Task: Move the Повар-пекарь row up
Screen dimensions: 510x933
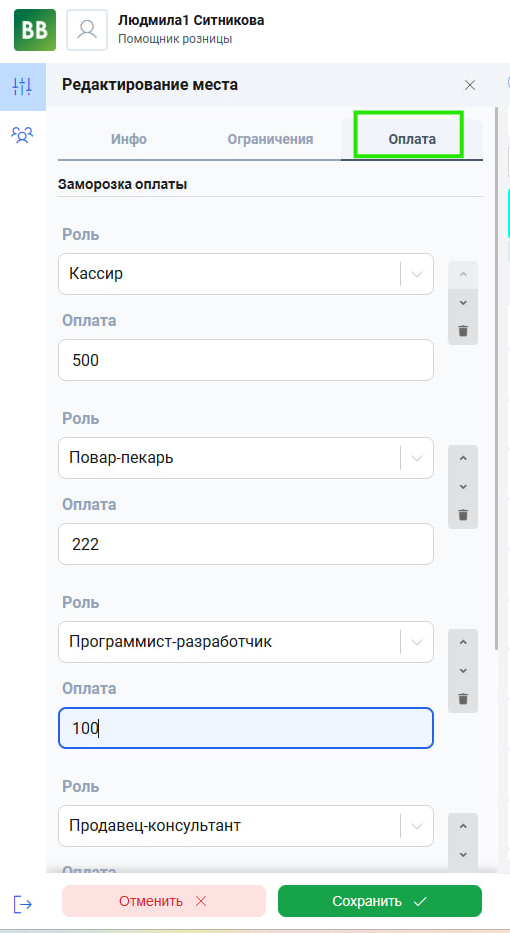Action: point(463,458)
